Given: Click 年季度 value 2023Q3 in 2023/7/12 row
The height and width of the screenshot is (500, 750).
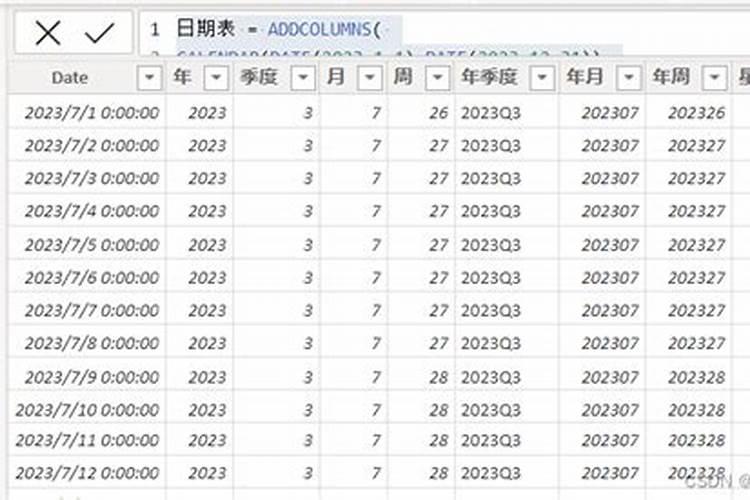Looking at the screenshot, I should tap(491, 473).
